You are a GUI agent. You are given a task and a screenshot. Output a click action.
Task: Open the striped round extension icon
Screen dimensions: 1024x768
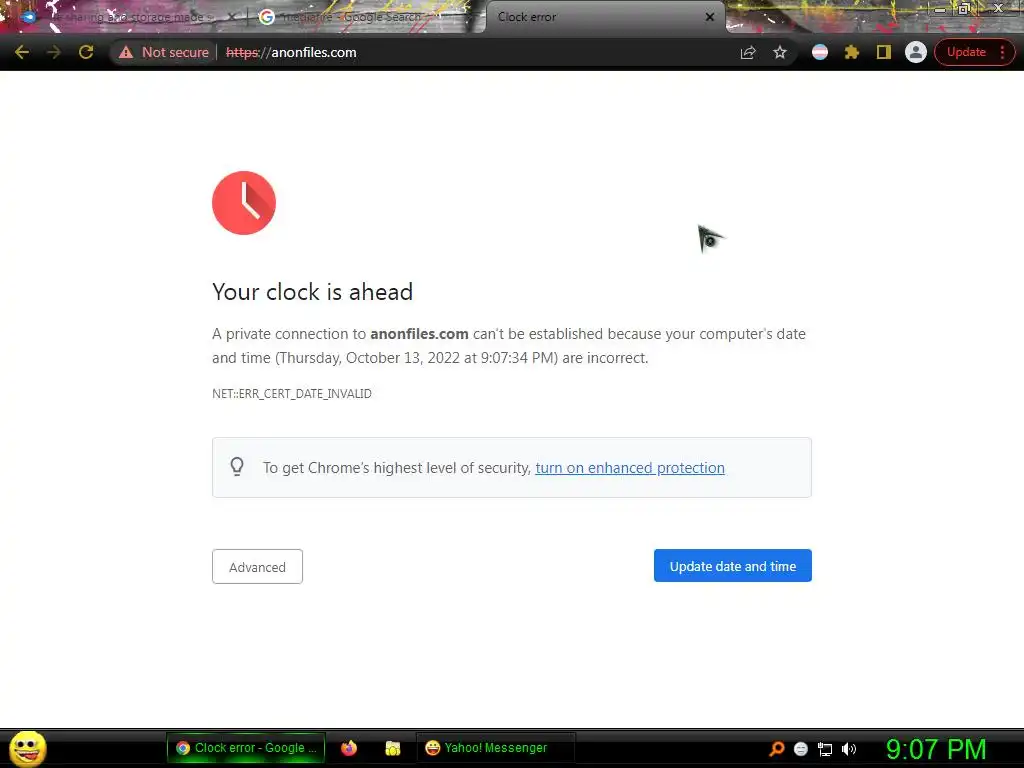820,52
